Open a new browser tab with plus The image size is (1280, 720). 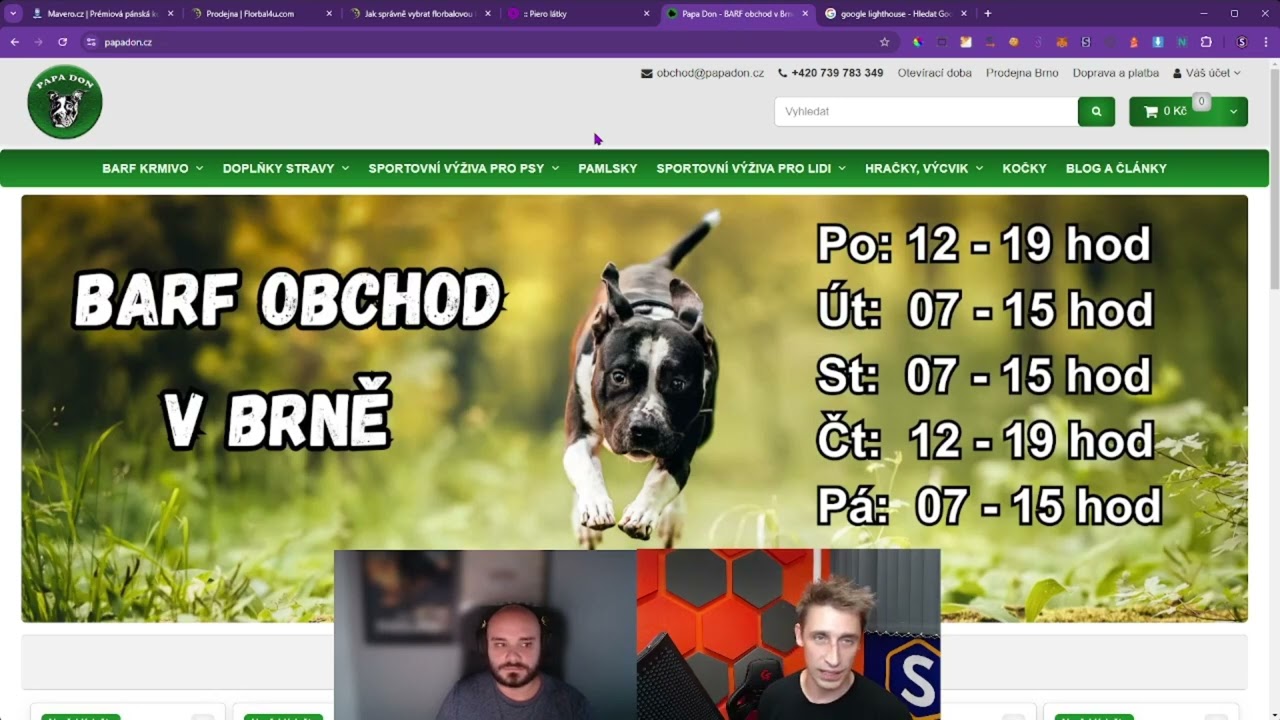pos(988,14)
